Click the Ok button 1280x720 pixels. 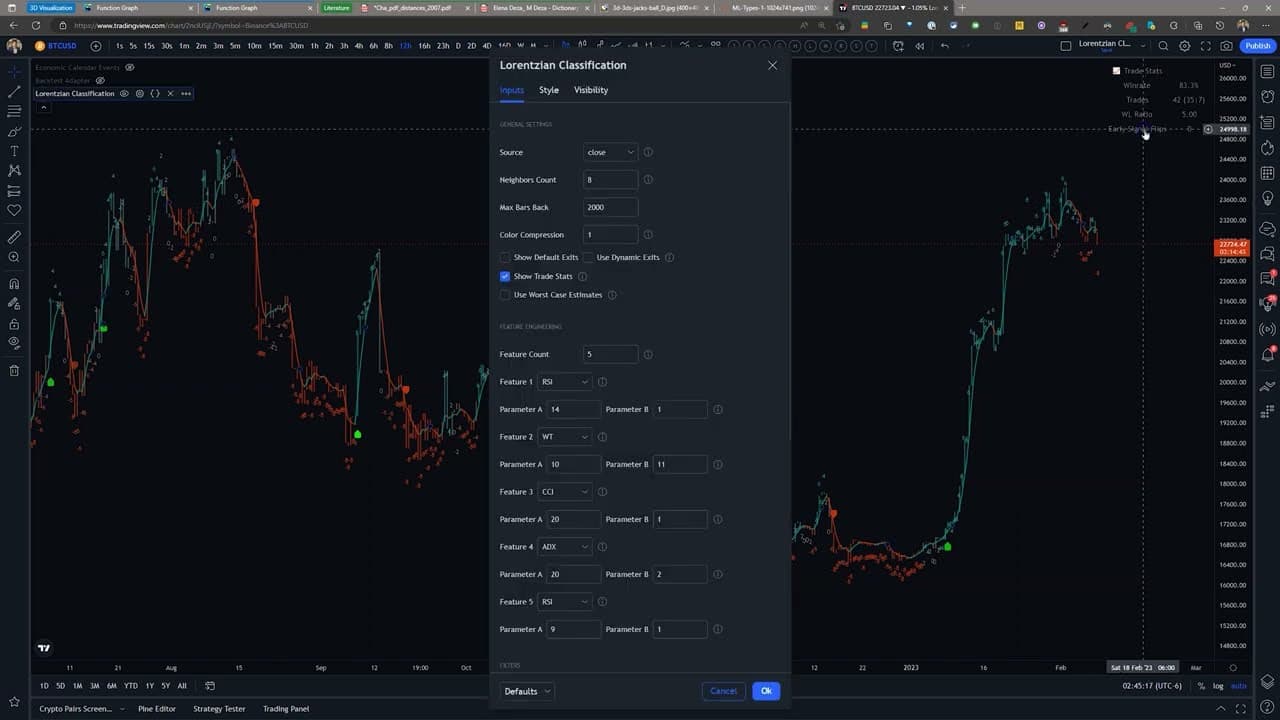pos(766,691)
